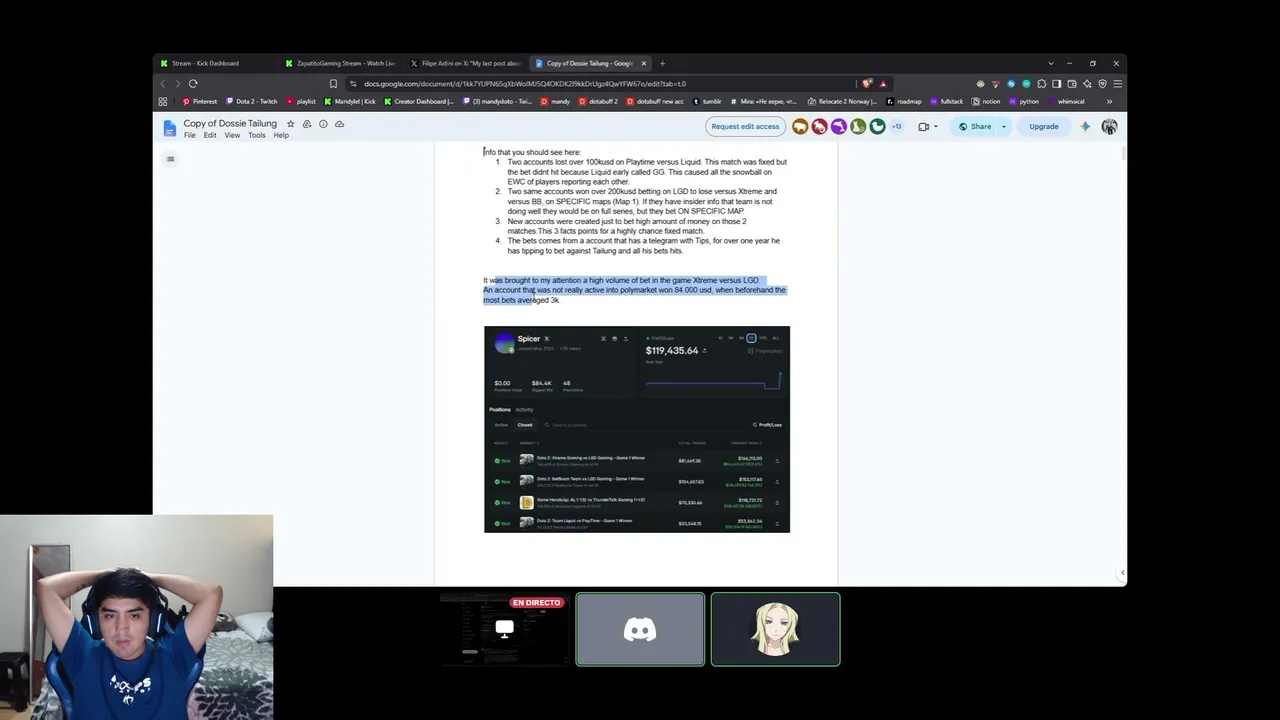Switch to the Stream - Kick Dashboard tab
The image size is (1280, 720).
tap(214, 63)
